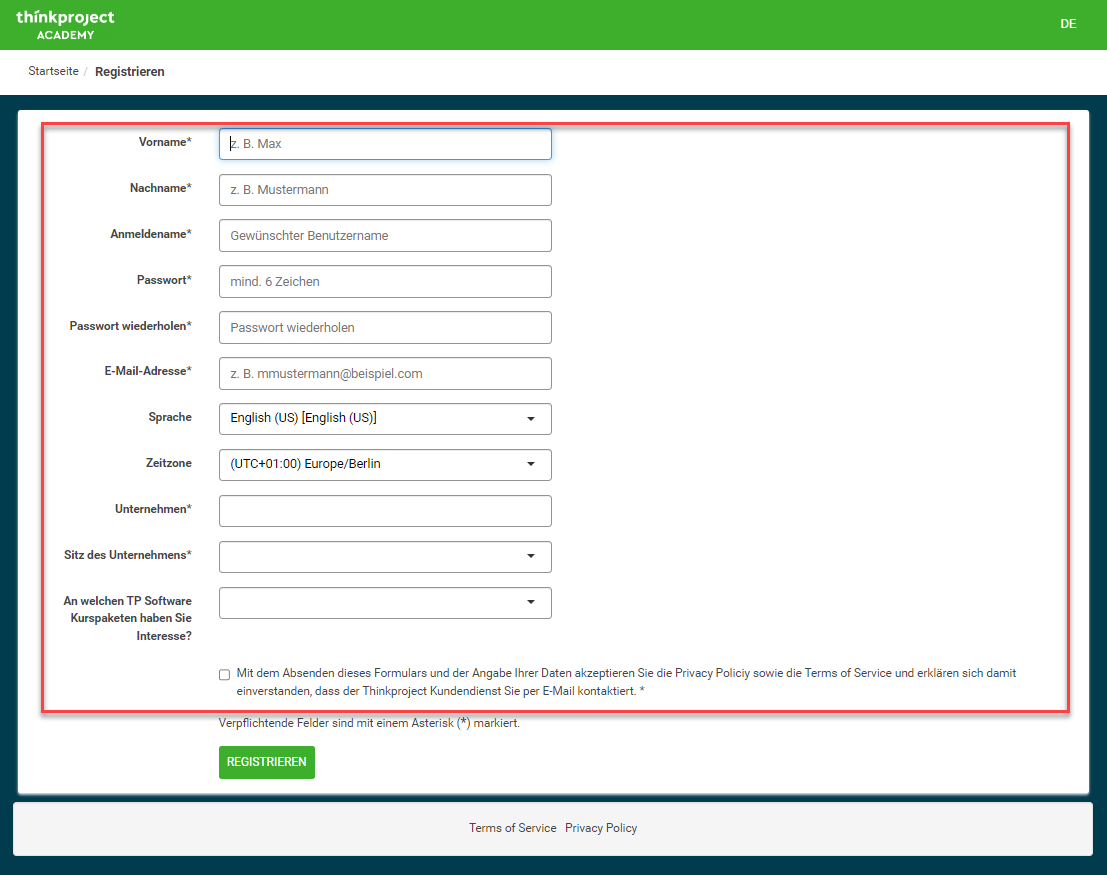Viewport: 1107px width, 875px height.
Task: Click the Sprache dropdown arrow icon
Action: click(x=531, y=419)
